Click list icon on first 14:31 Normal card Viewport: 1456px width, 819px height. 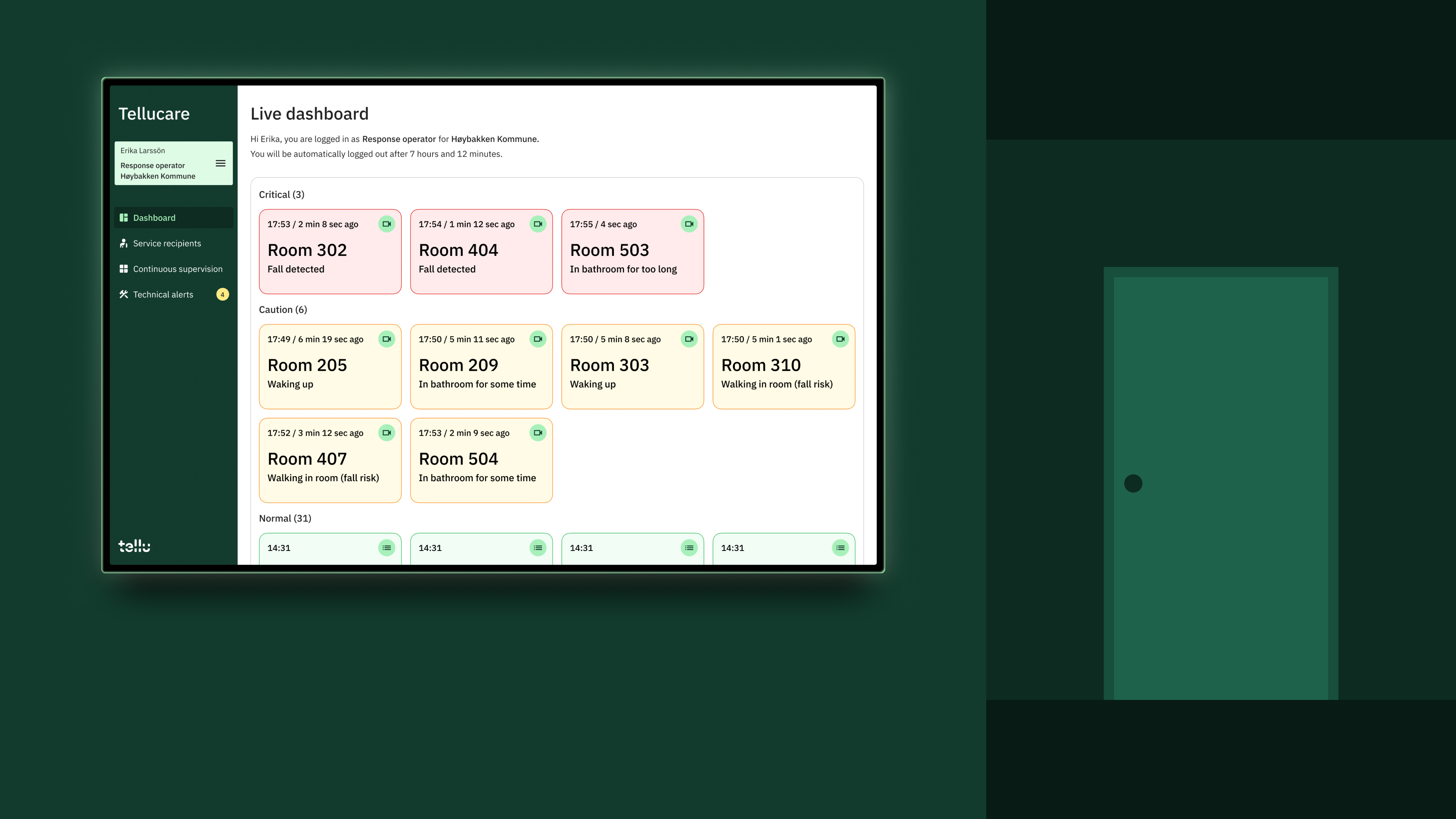click(387, 548)
